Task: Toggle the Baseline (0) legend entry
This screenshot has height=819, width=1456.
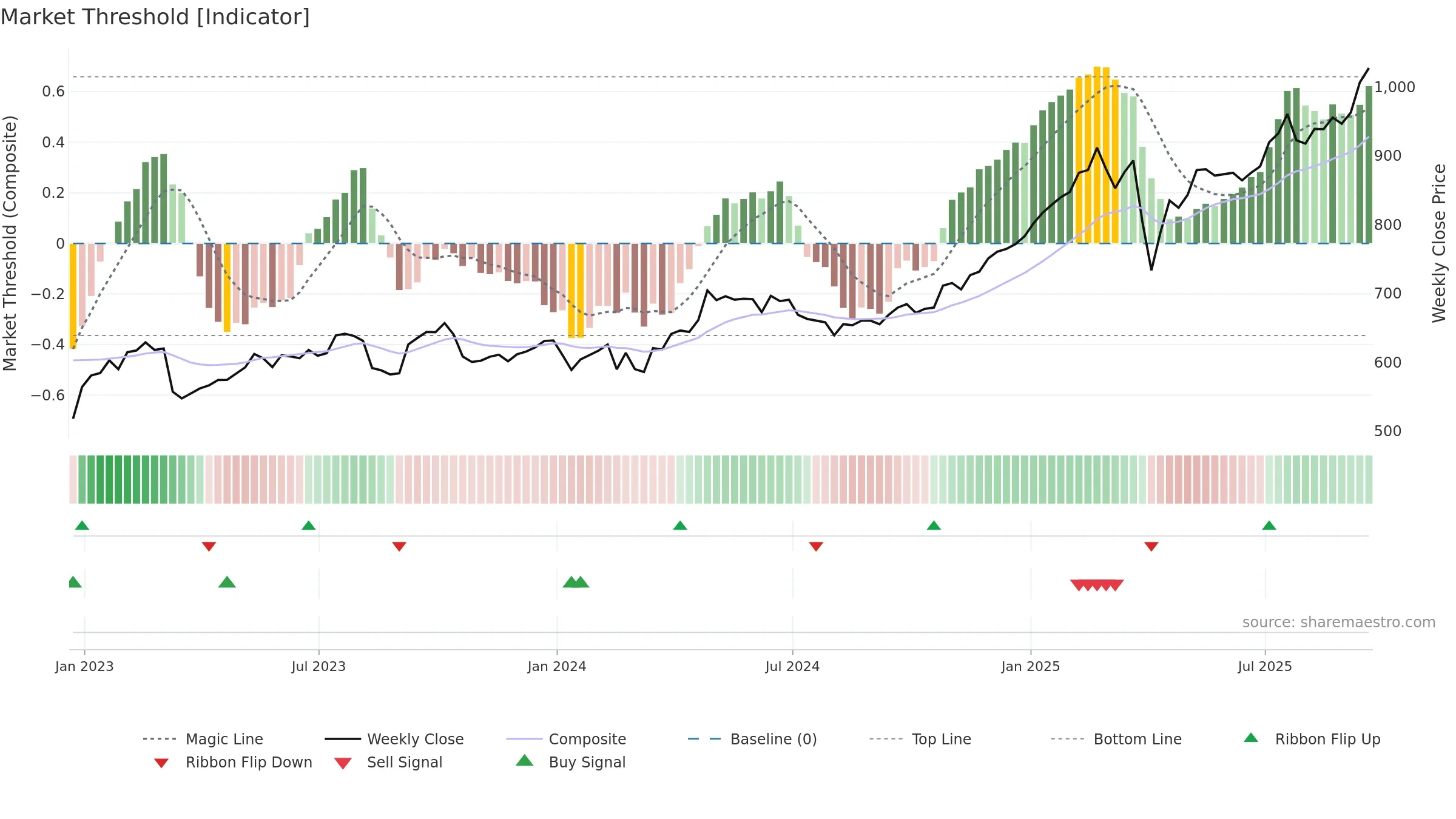Action: click(x=752, y=739)
